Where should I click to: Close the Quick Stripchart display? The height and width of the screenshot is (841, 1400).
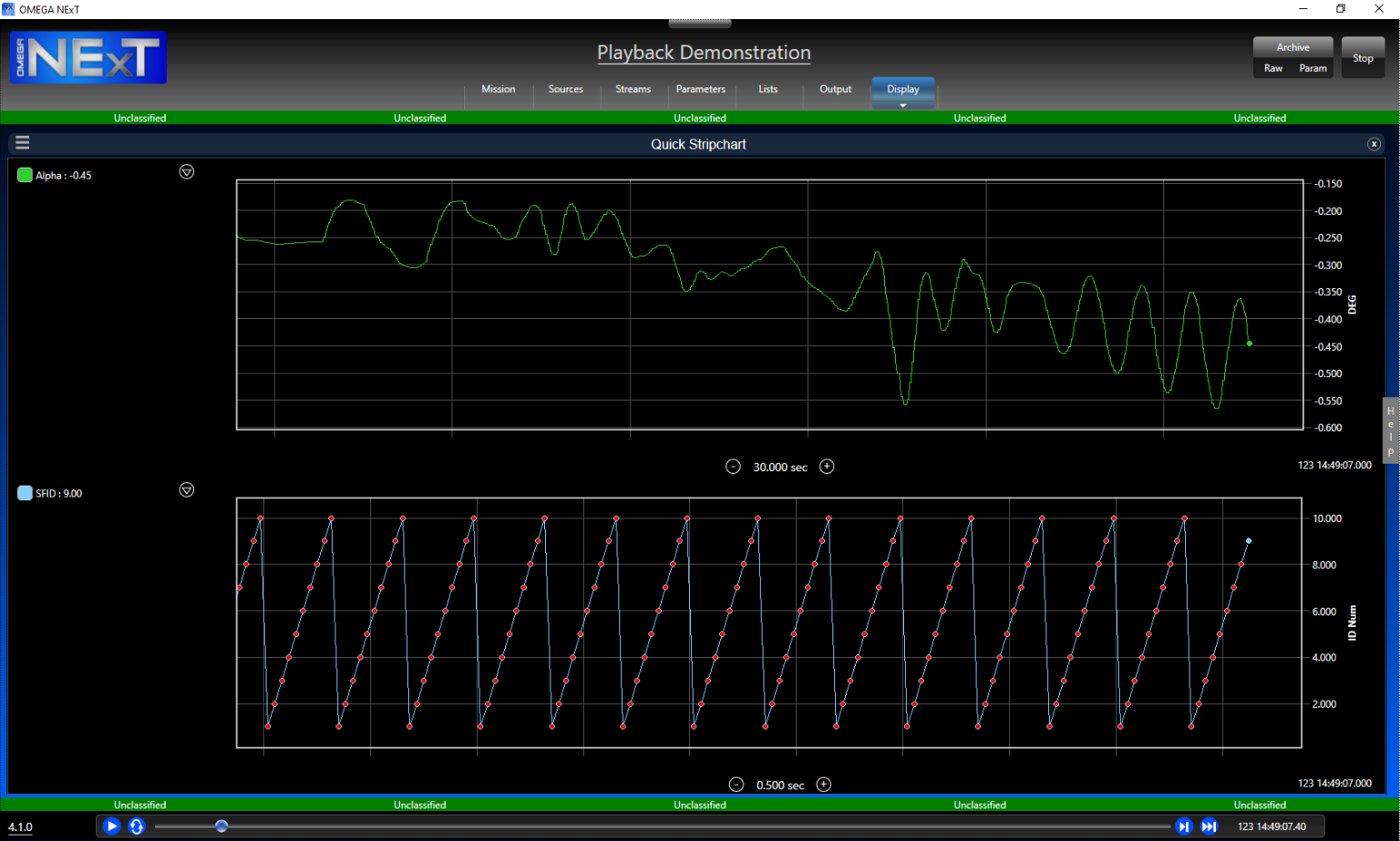pyautogui.click(x=1374, y=143)
